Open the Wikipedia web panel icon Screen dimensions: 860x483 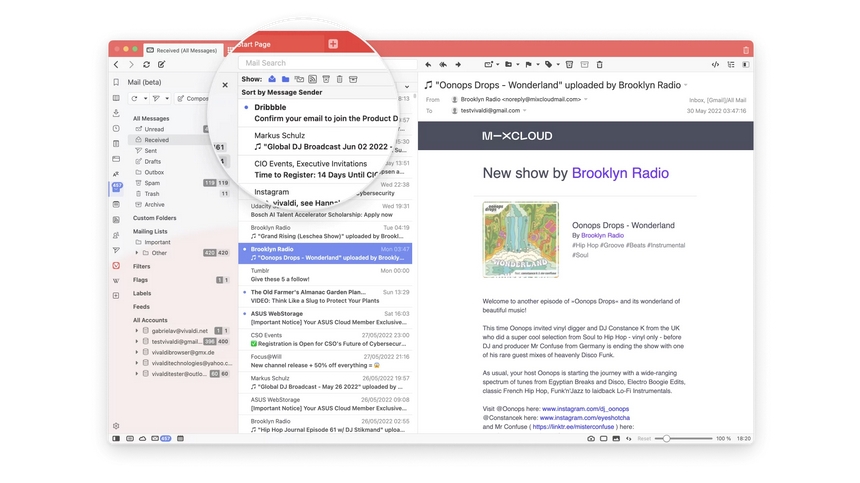116,281
